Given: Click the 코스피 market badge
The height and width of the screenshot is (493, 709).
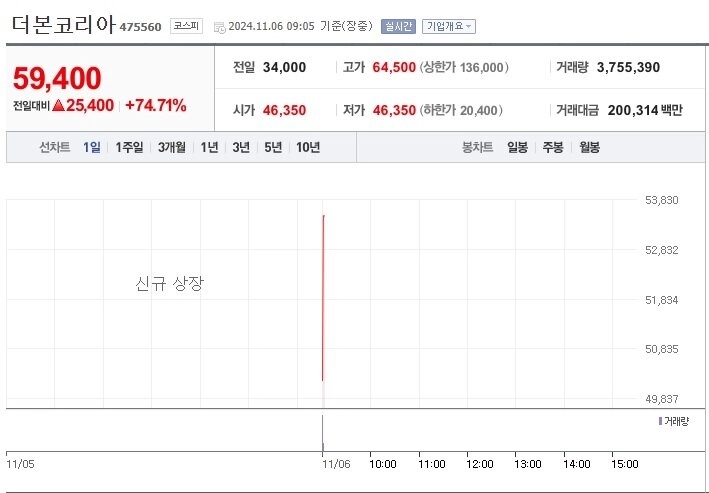Looking at the screenshot, I should [185, 27].
